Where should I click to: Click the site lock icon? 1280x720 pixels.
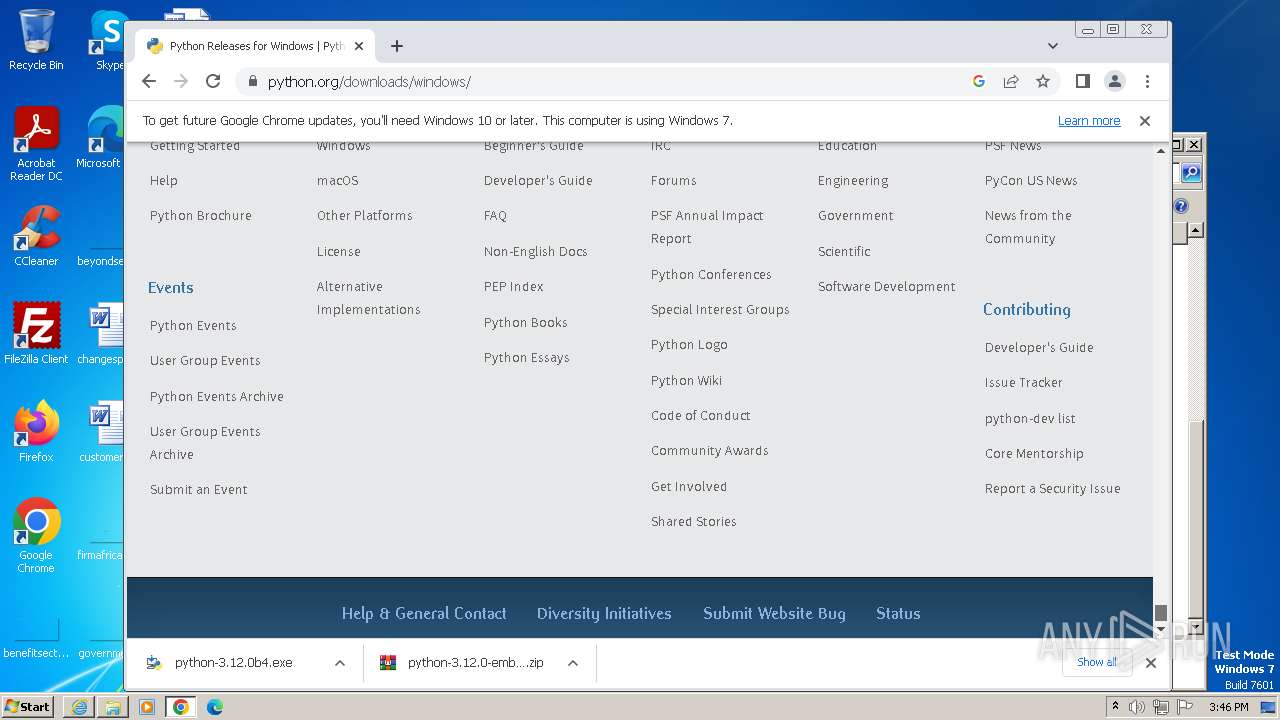252,82
